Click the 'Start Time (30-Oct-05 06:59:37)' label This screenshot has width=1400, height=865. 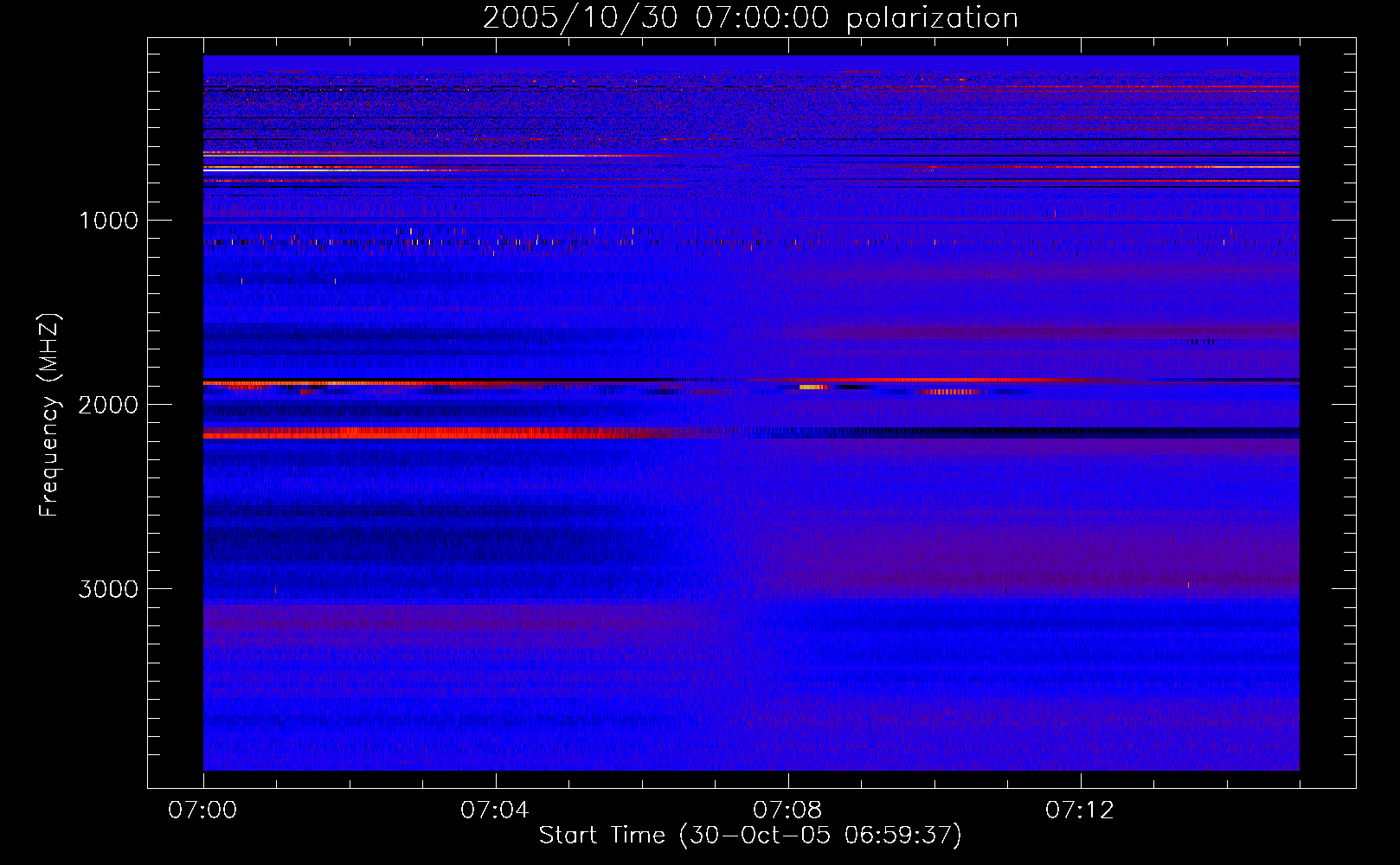[750, 836]
